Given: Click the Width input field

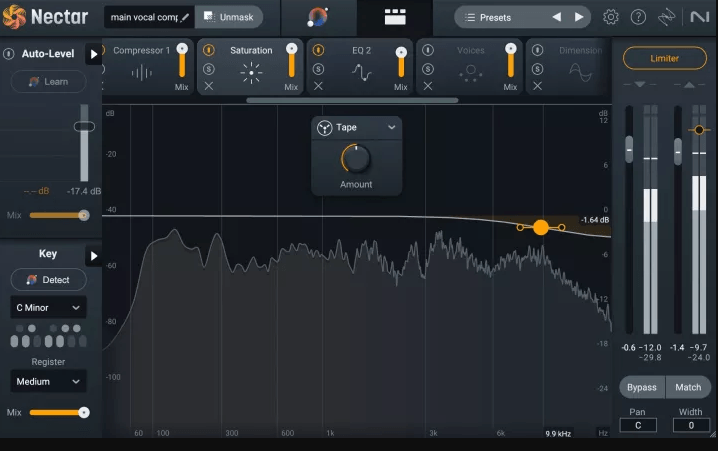Looking at the screenshot, I should click(691, 425).
